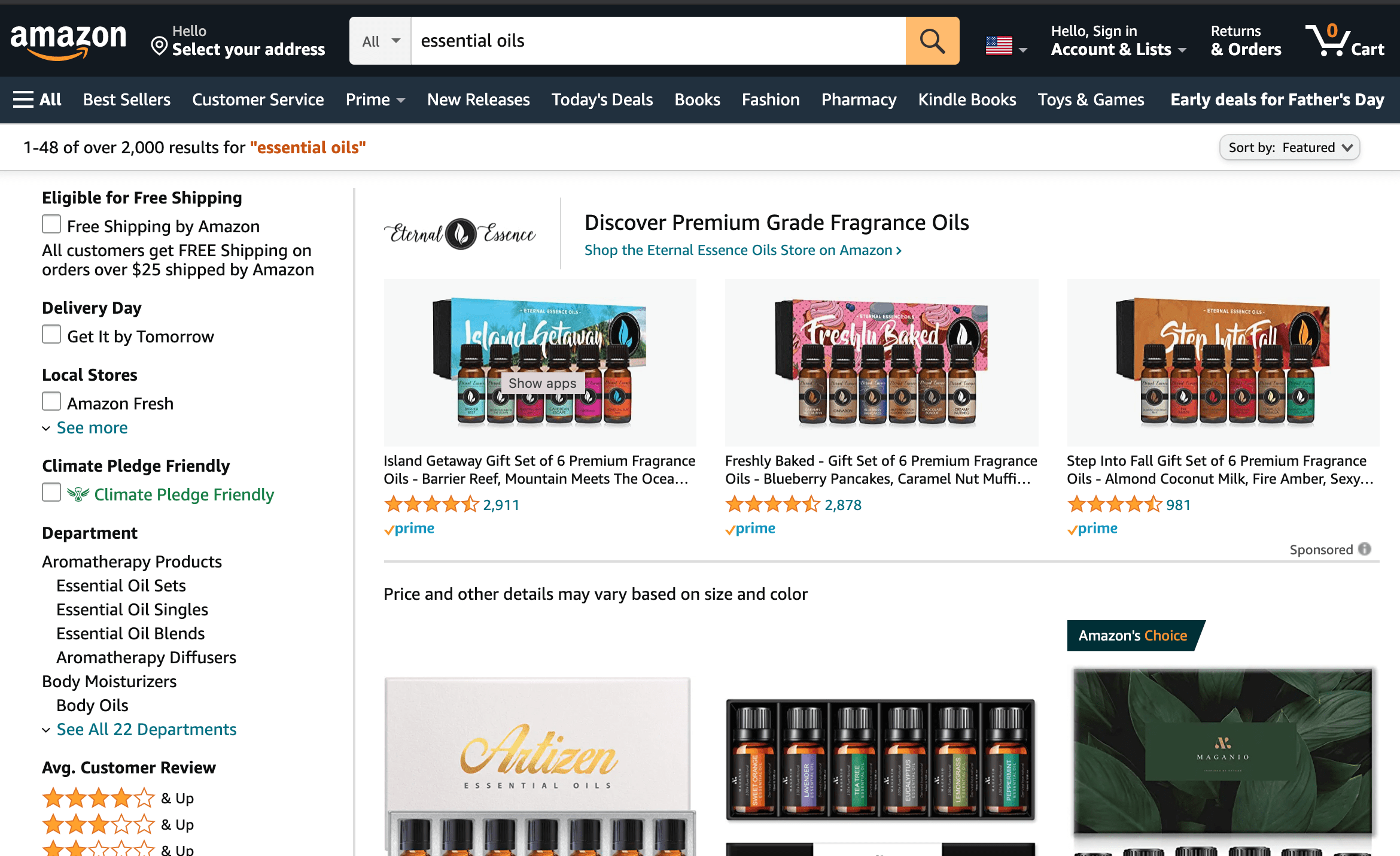The width and height of the screenshot is (1400, 856).
Task: Select Aromatherapy Diffusers department
Action: point(146,657)
